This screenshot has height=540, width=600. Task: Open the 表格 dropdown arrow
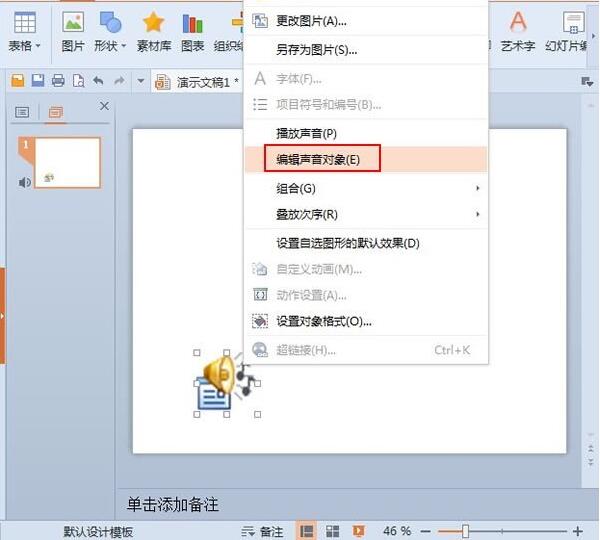click(x=38, y=46)
